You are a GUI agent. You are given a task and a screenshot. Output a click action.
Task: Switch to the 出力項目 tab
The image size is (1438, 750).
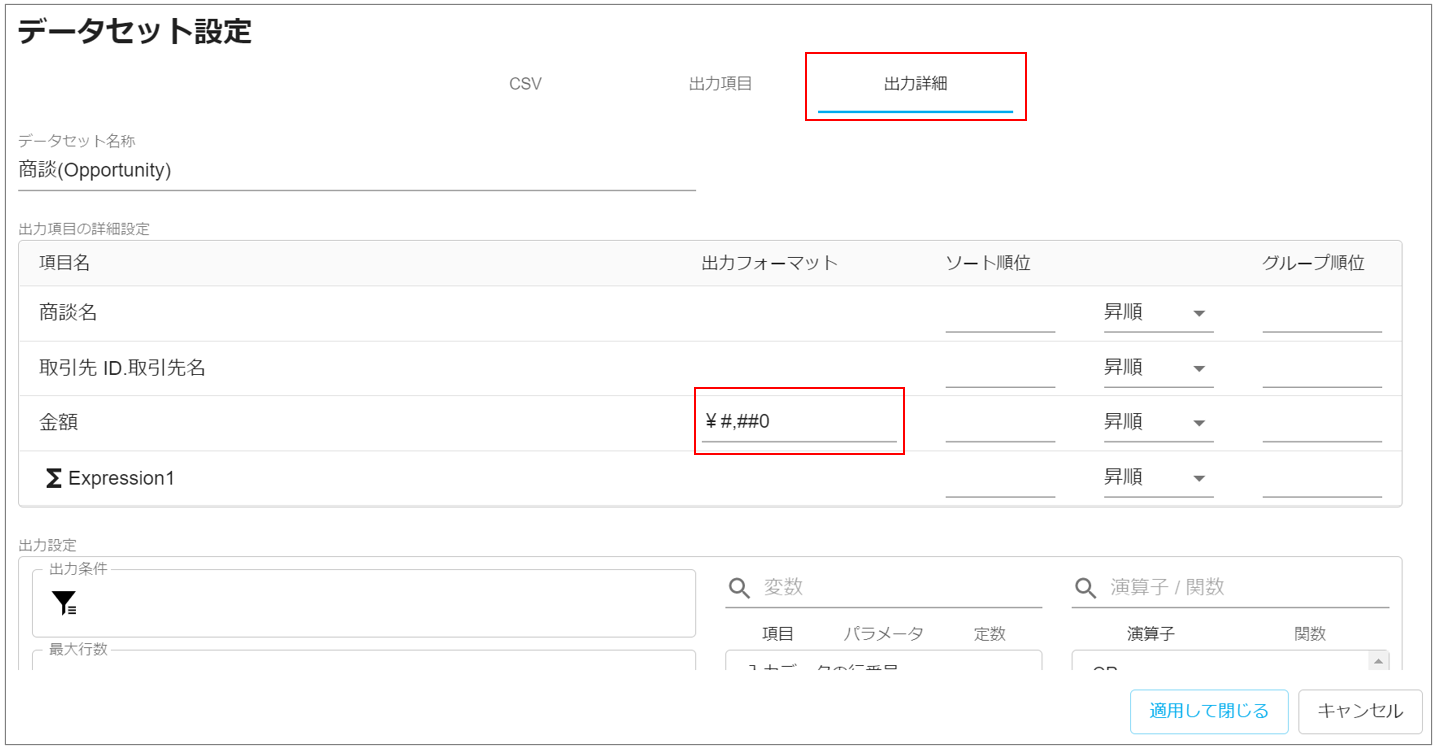pyautogui.click(x=721, y=84)
